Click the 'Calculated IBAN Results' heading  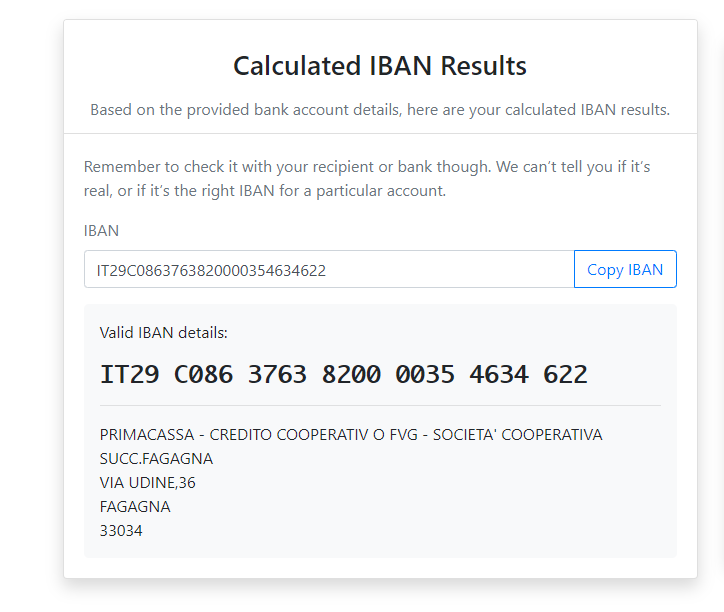[380, 66]
